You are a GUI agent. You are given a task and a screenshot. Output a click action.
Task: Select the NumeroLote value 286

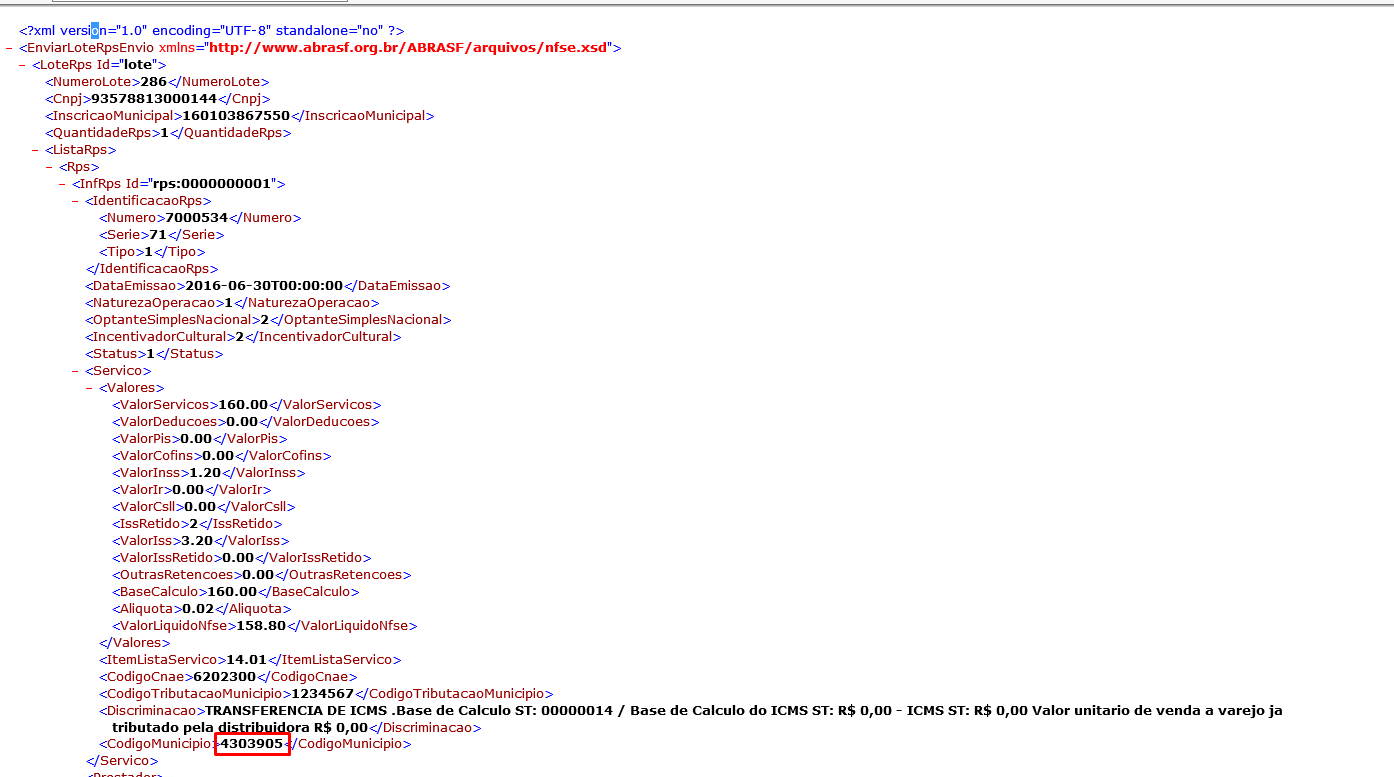click(x=153, y=82)
